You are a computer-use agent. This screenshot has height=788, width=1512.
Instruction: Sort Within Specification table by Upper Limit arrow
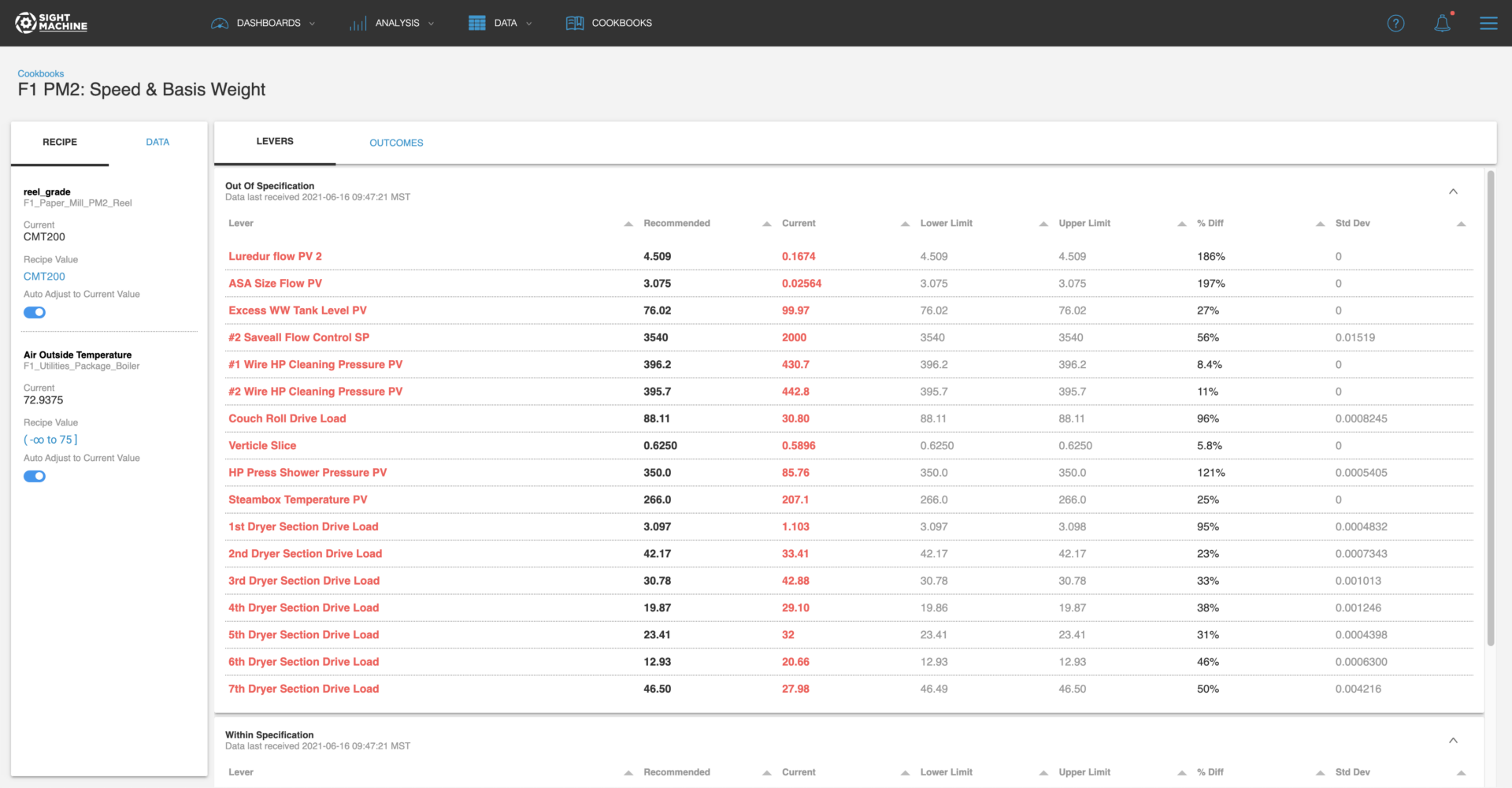(x=1182, y=773)
